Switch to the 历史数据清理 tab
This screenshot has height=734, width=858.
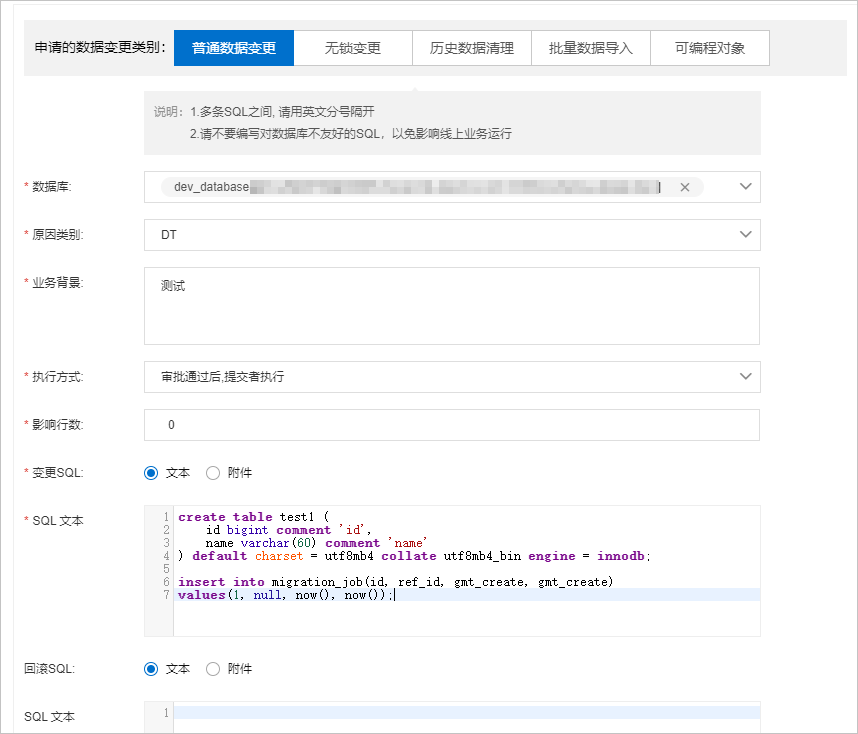472,48
